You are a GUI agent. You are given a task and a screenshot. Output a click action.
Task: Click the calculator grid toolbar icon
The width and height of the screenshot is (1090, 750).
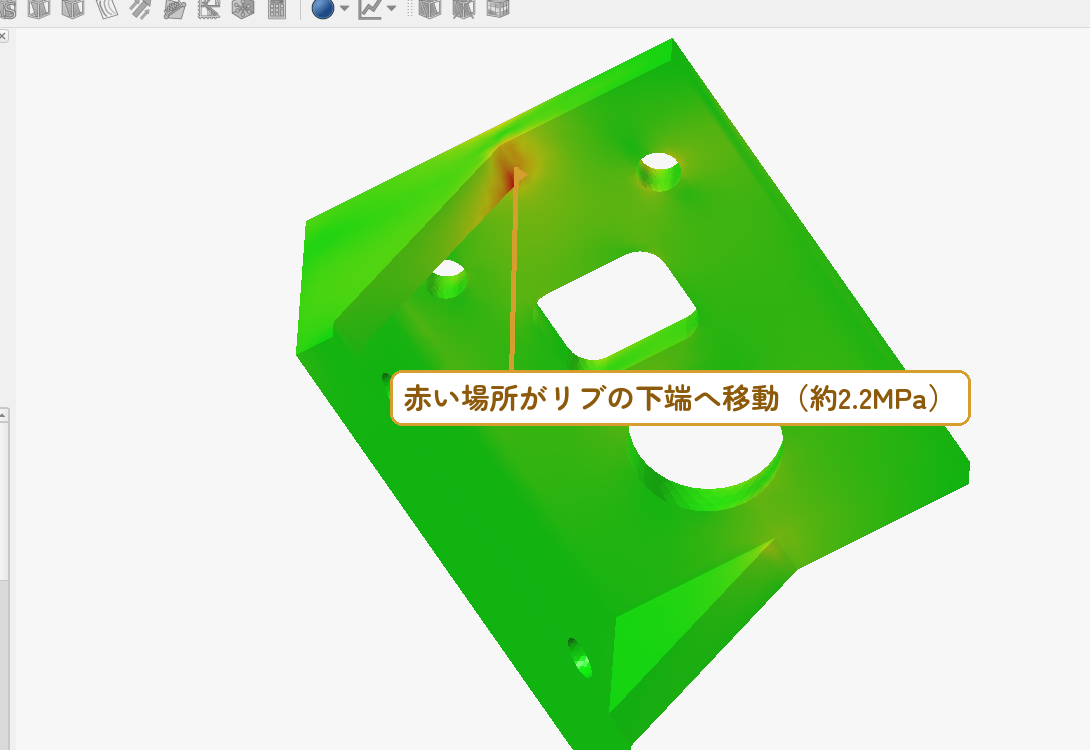tap(277, 8)
